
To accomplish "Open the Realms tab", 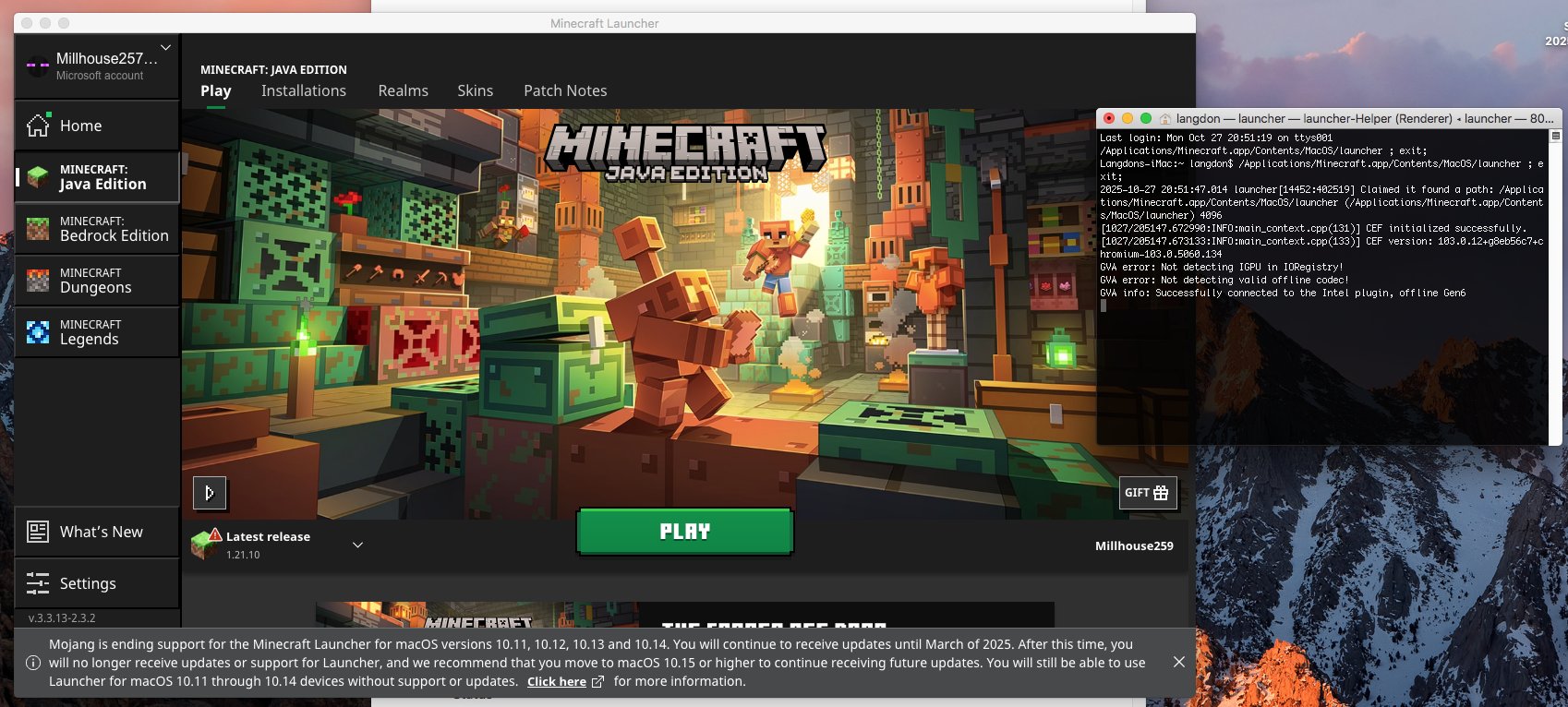I will point(404,90).
